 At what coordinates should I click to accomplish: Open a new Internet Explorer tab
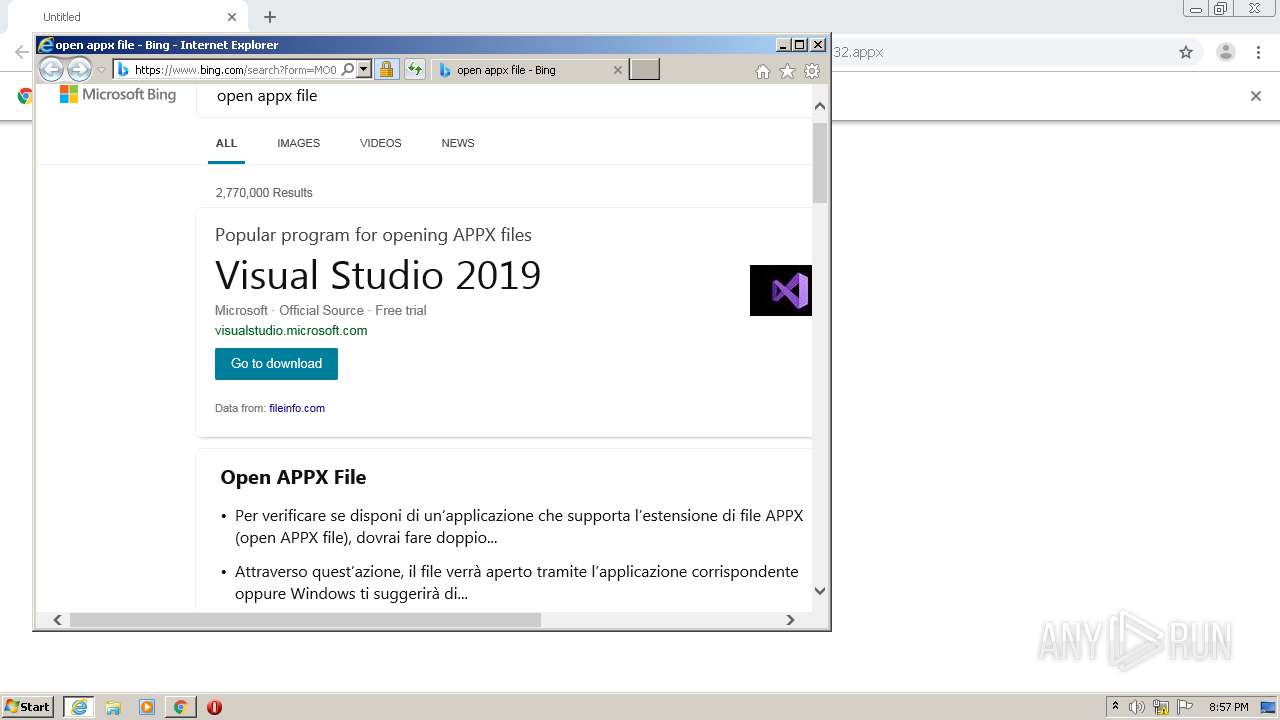click(644, 70)
